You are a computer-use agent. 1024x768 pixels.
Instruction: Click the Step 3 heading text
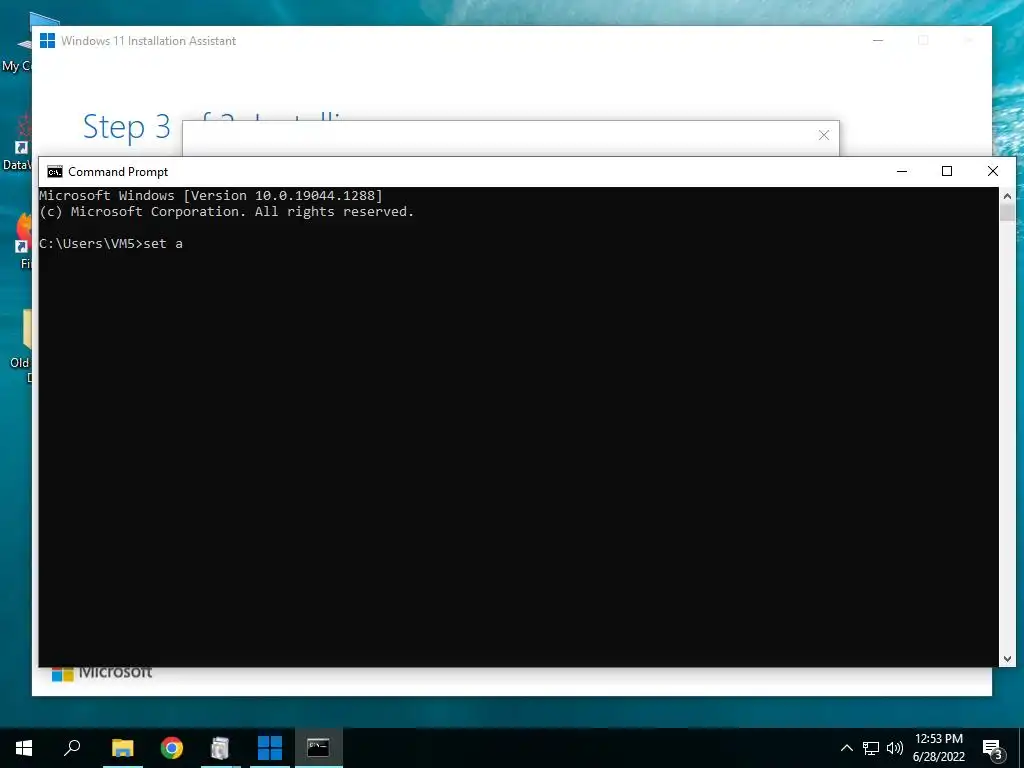pyautogui.click(x=127, y=127)
